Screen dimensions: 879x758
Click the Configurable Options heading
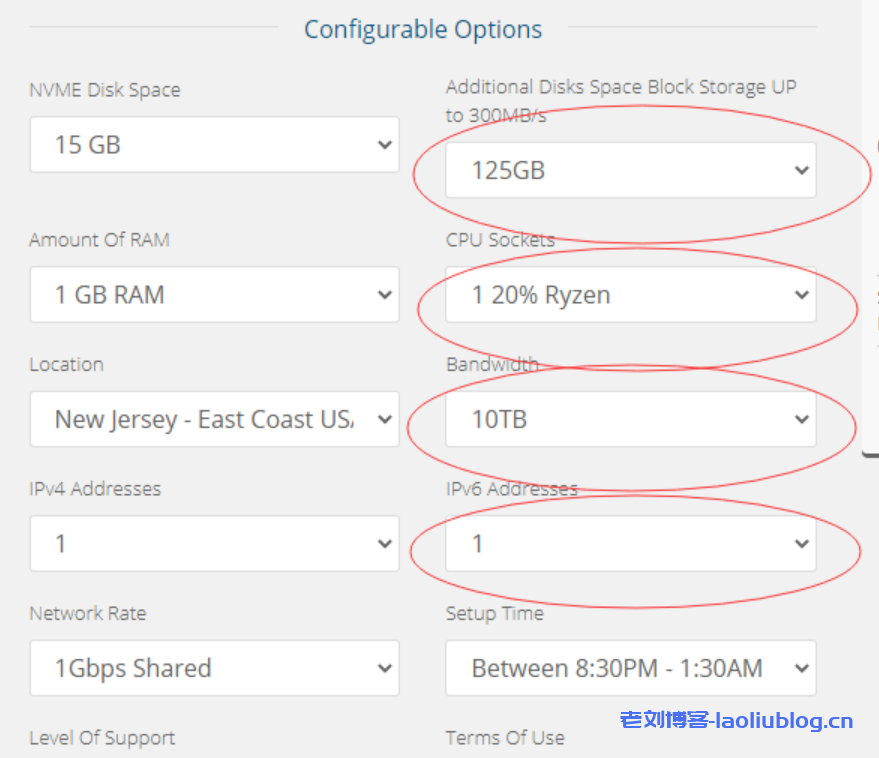point(423,30)
